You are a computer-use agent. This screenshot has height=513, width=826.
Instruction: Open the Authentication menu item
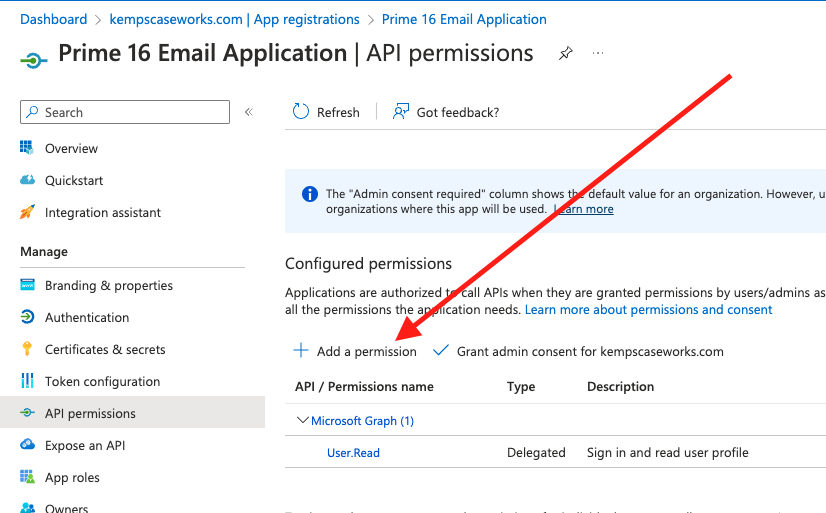pos(87,317)
